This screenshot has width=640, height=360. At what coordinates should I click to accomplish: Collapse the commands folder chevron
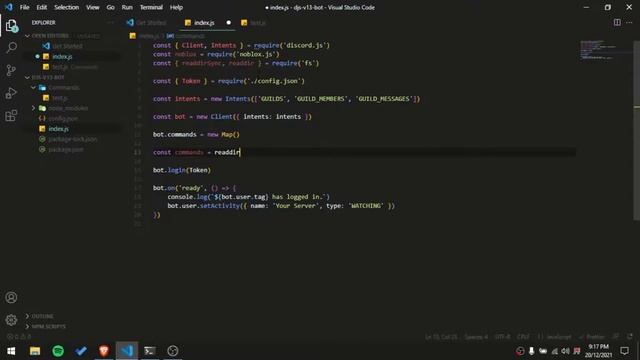click(33, 87)
